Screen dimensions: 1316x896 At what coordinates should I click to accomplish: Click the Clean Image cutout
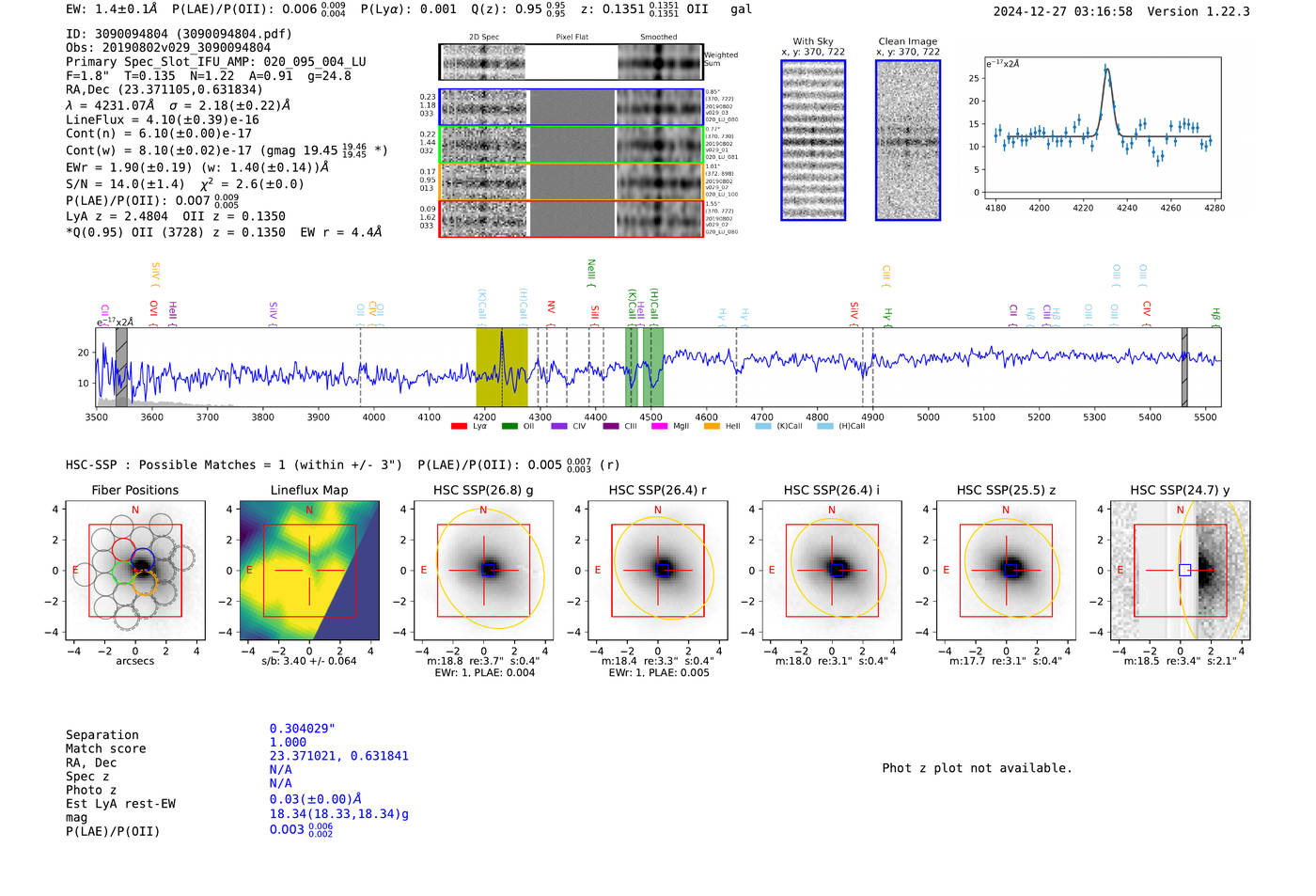[x=908, y=140]
